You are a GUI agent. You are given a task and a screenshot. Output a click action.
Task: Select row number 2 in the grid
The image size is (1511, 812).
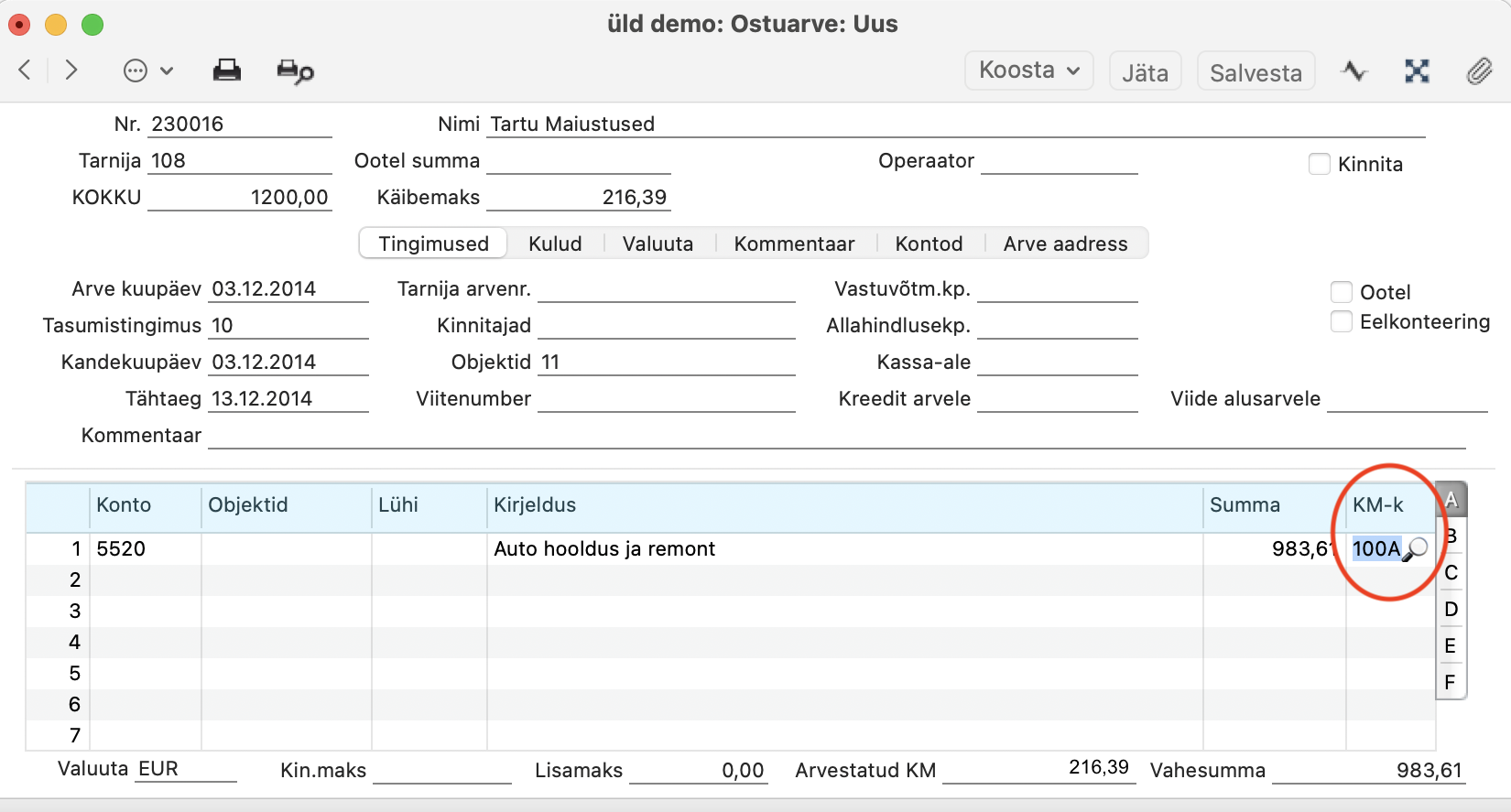click(x=74, y=579)
